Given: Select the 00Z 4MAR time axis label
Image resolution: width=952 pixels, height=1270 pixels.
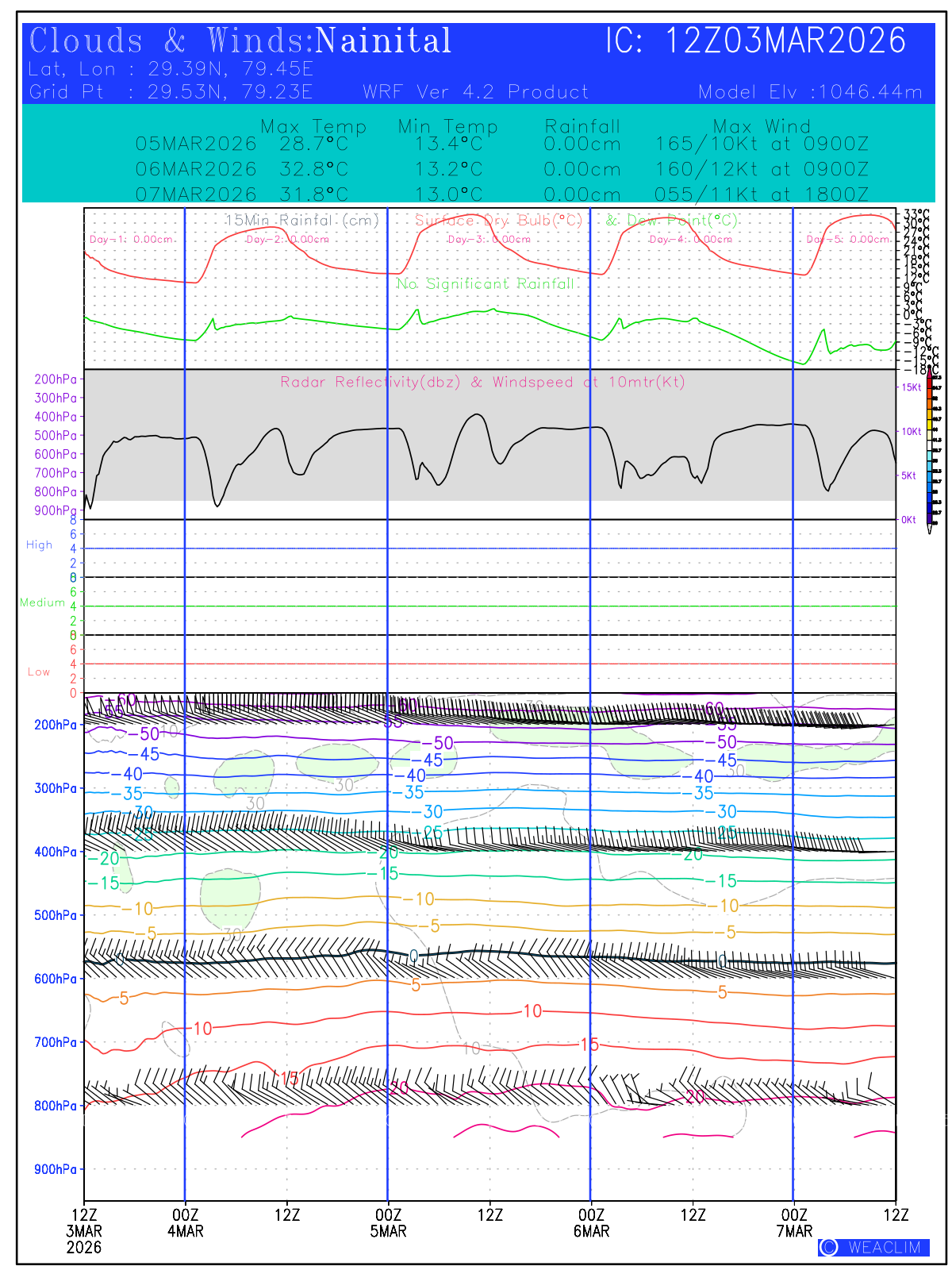Looking at the screenshot, I should coord(185,1223).
